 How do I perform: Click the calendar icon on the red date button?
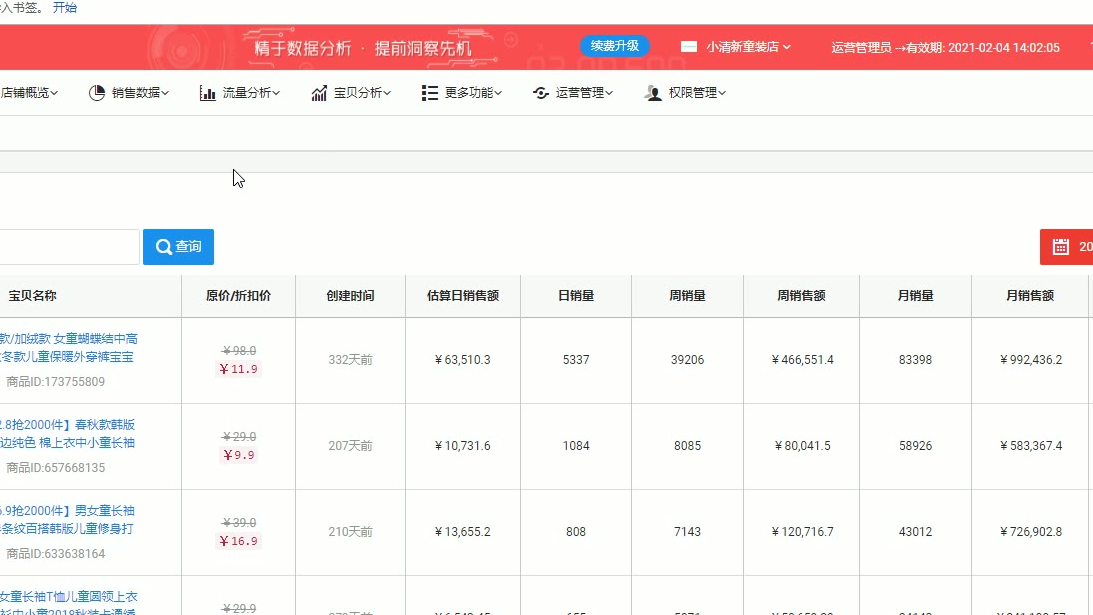[x=1061, y=247]
